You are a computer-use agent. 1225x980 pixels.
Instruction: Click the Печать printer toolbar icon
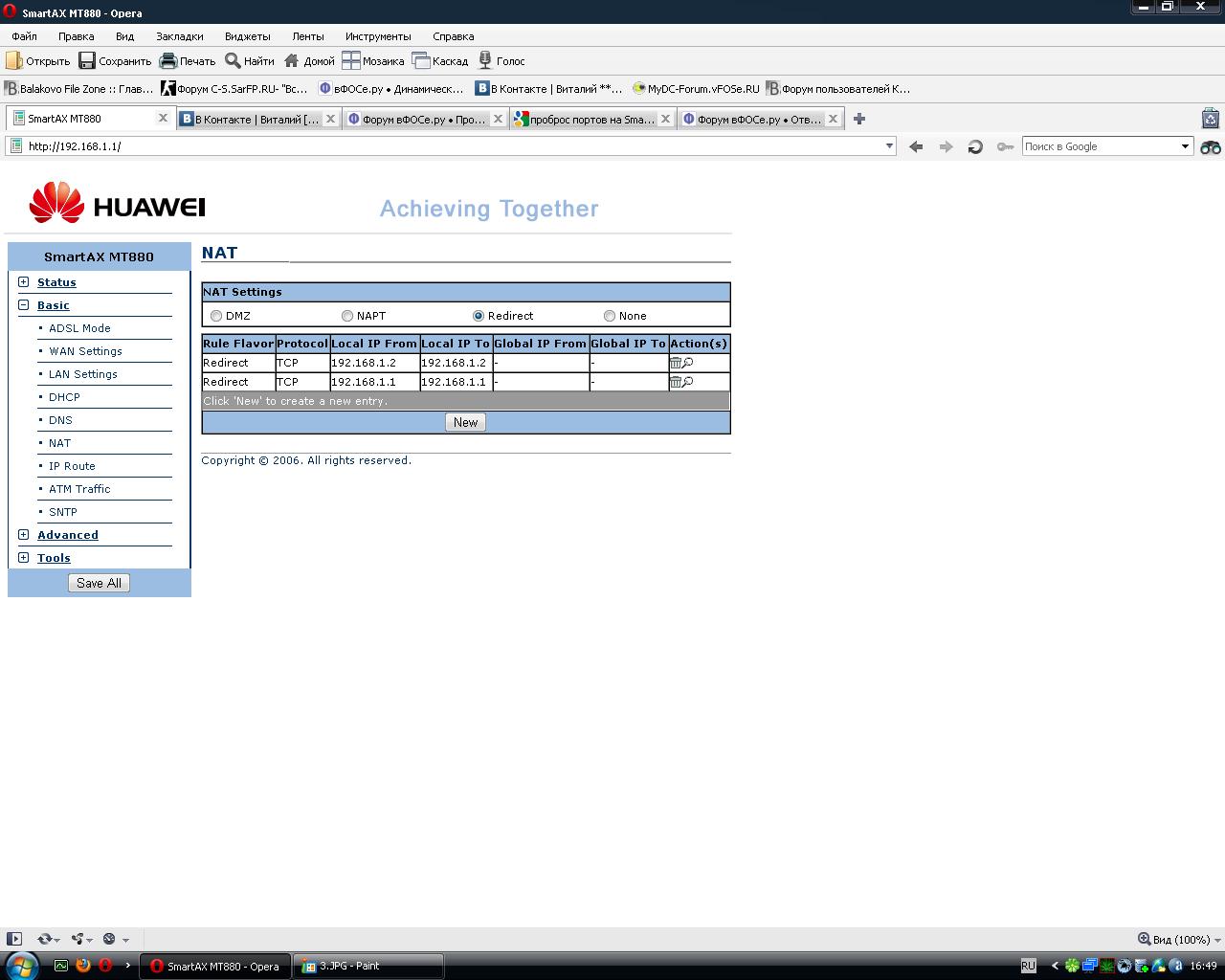coord(168,61)
